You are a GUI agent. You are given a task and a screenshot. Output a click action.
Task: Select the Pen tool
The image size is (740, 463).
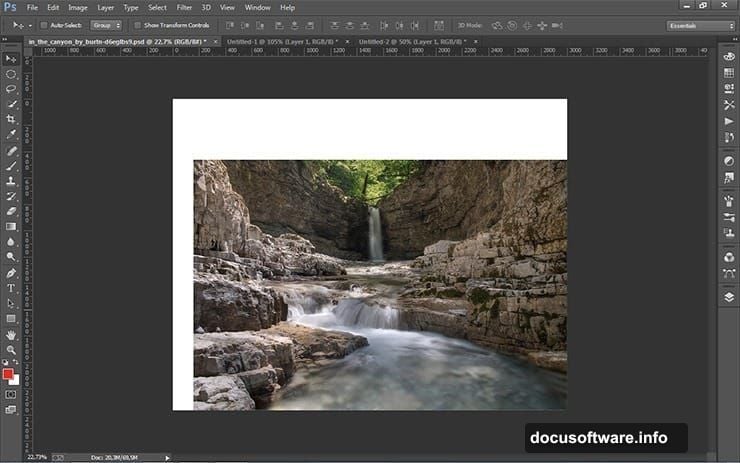point(11,272)
